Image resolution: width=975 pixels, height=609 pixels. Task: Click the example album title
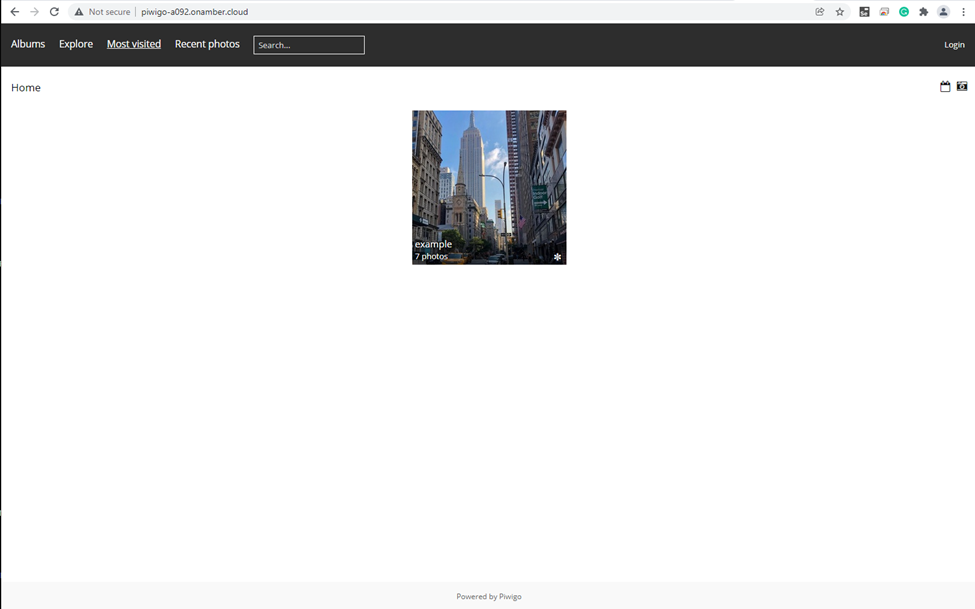click(433, 244)
